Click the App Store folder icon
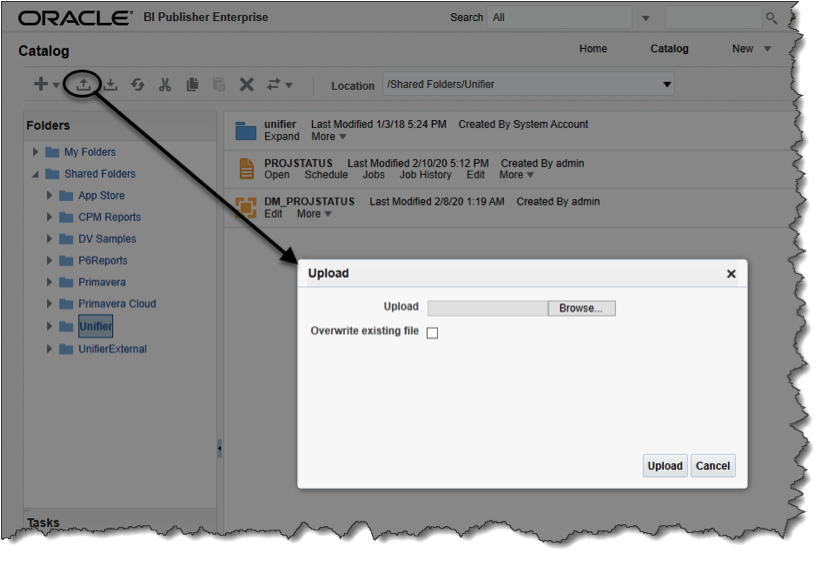 point(66,196)
